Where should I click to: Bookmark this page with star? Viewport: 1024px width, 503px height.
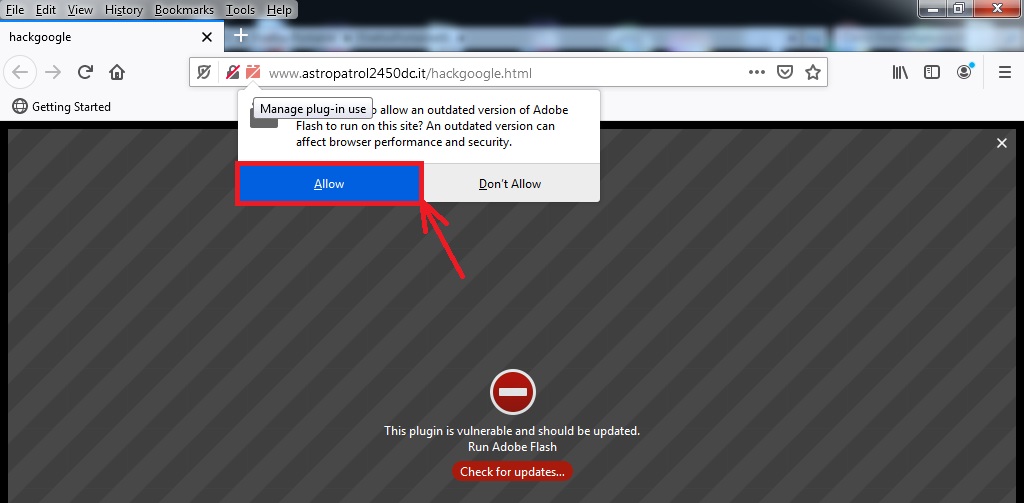[812, 73]
